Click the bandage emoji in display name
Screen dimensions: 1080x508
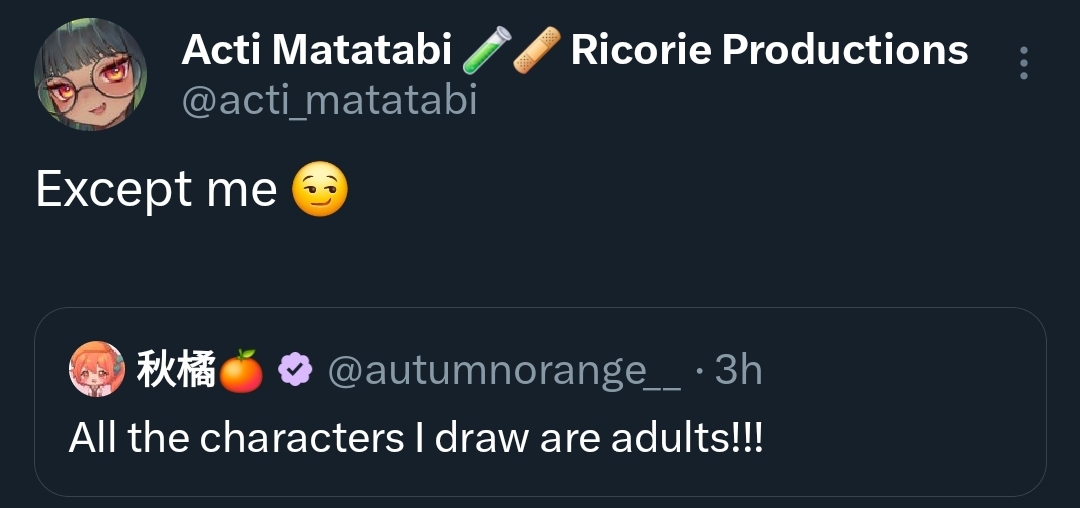537,50
